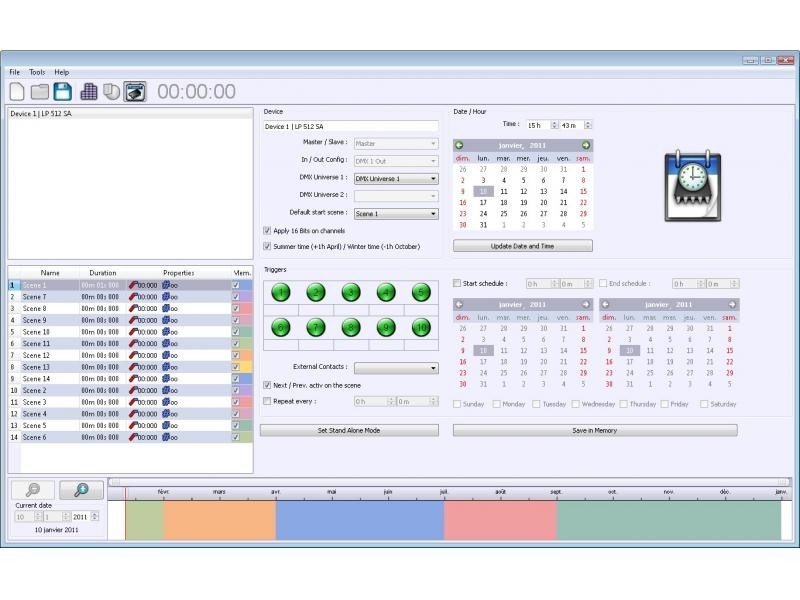Screen dimensions: 800x600
Task: Click the zoom in magnifier on timeline
Action: point(81,490)
